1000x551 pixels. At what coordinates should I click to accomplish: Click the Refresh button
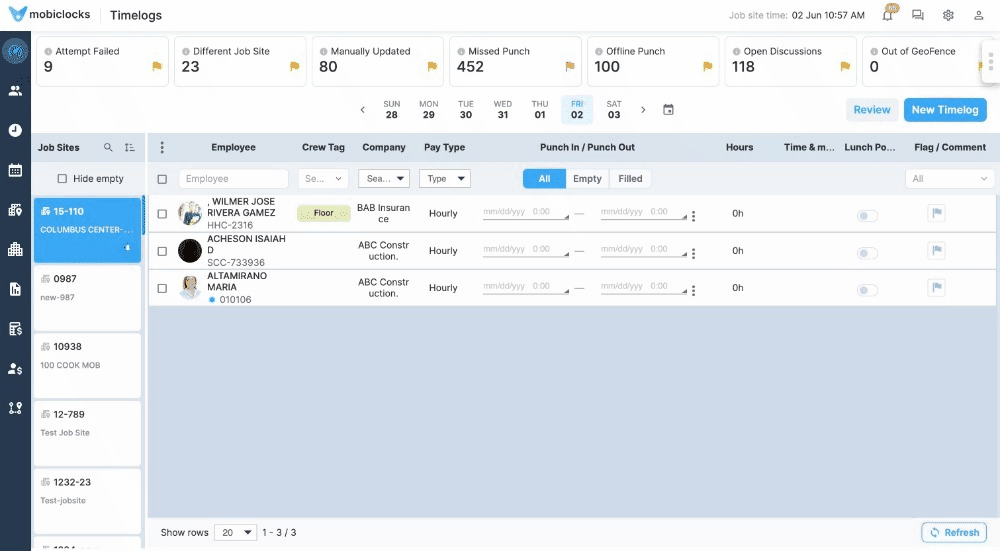pos(954,533)
